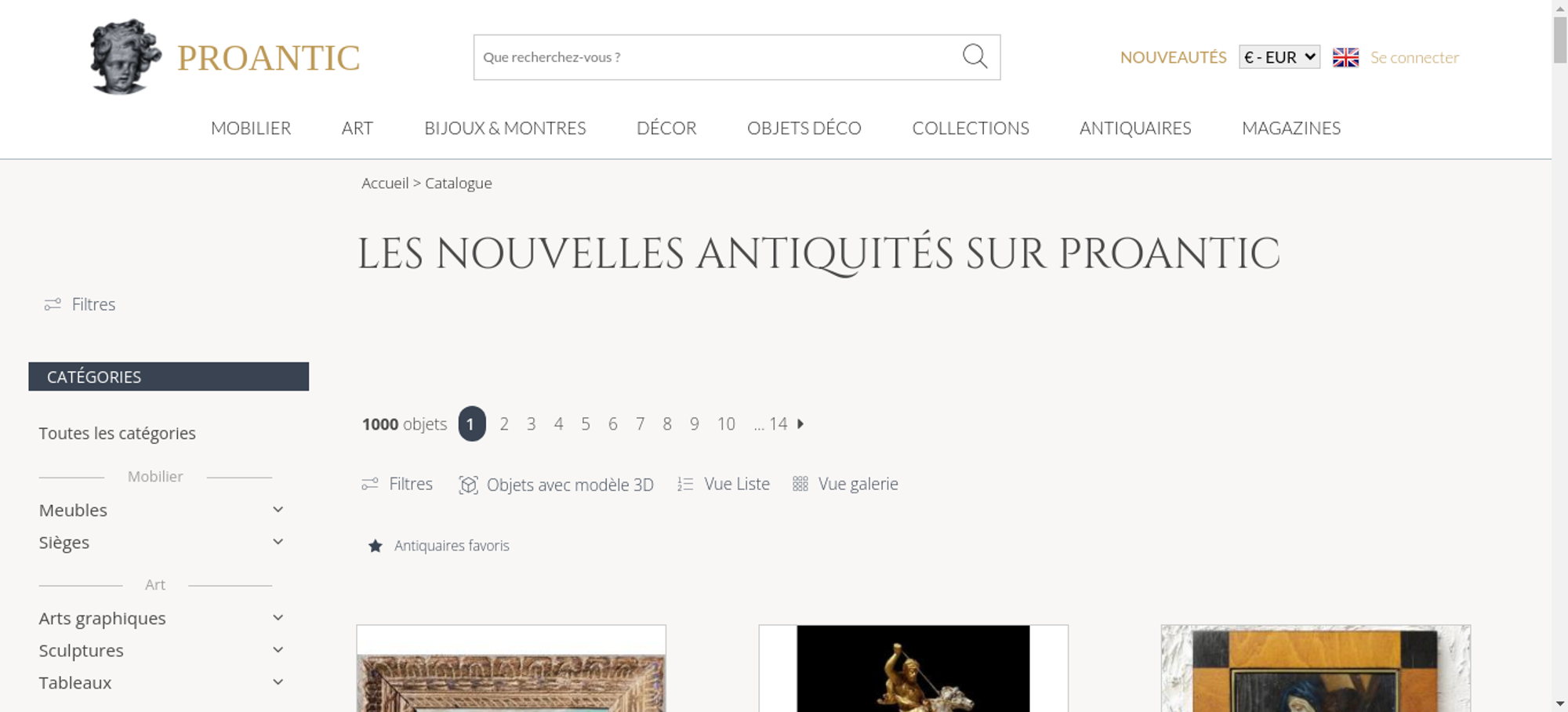The width and height of the screenshot is (1568, 712).
Task: Go to next page with arrow
Action: point(800,424)
